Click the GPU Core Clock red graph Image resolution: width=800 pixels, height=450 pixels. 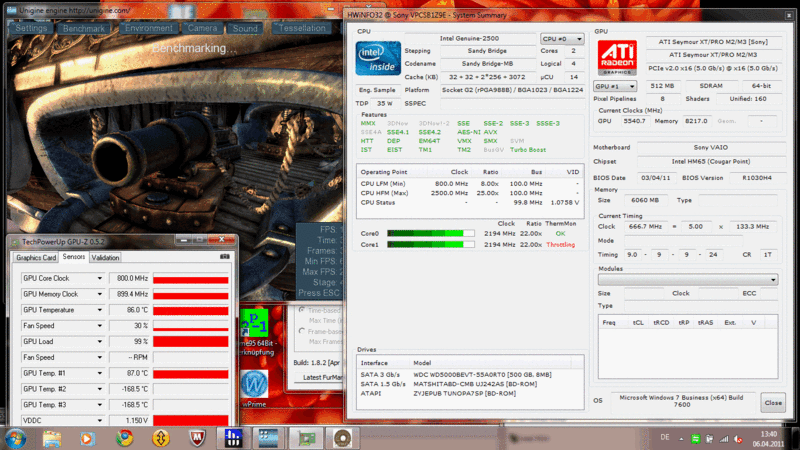(x=191, y=279)
